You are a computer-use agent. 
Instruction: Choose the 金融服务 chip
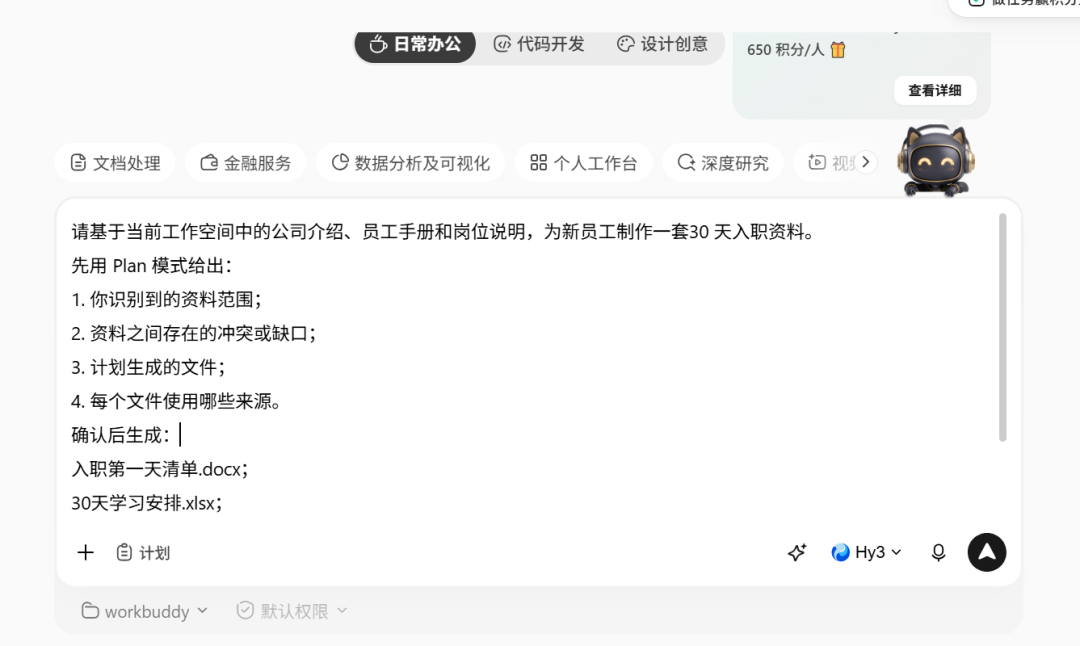pos(246,163)
